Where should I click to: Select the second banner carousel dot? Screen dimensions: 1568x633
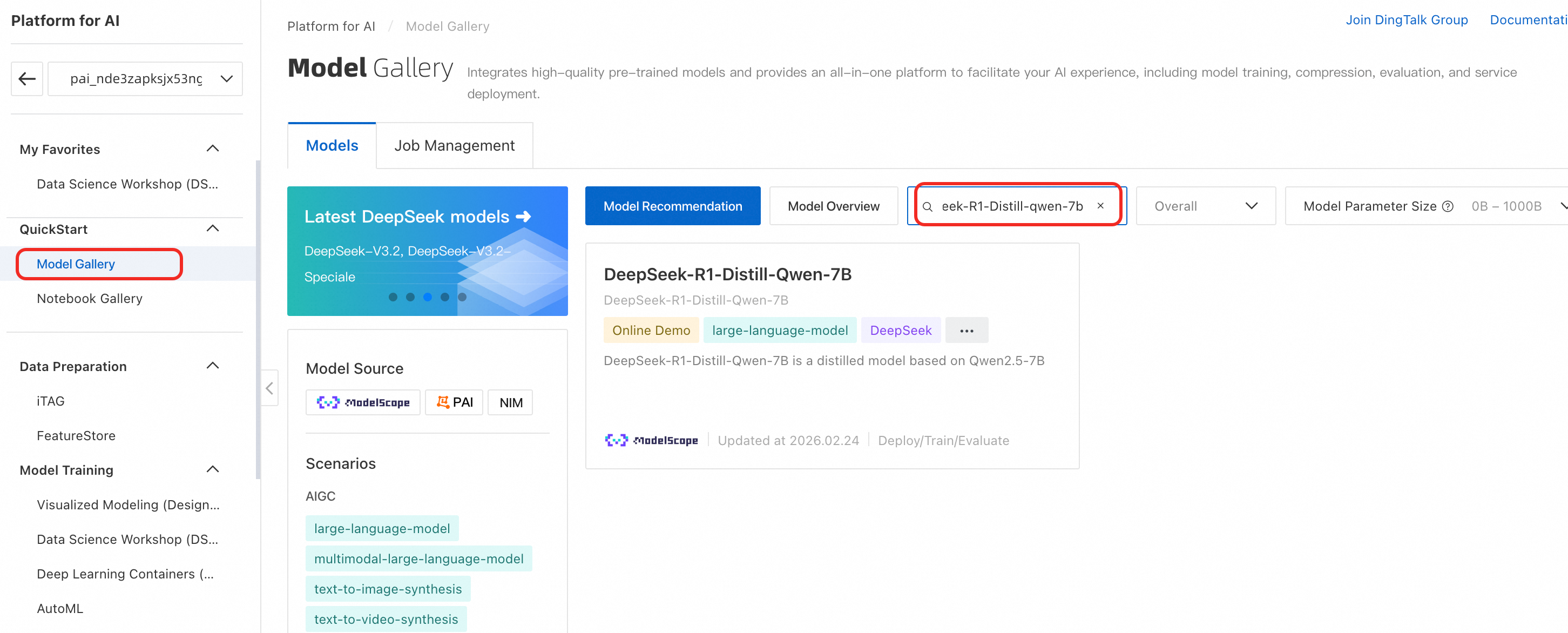click(410, 297)
